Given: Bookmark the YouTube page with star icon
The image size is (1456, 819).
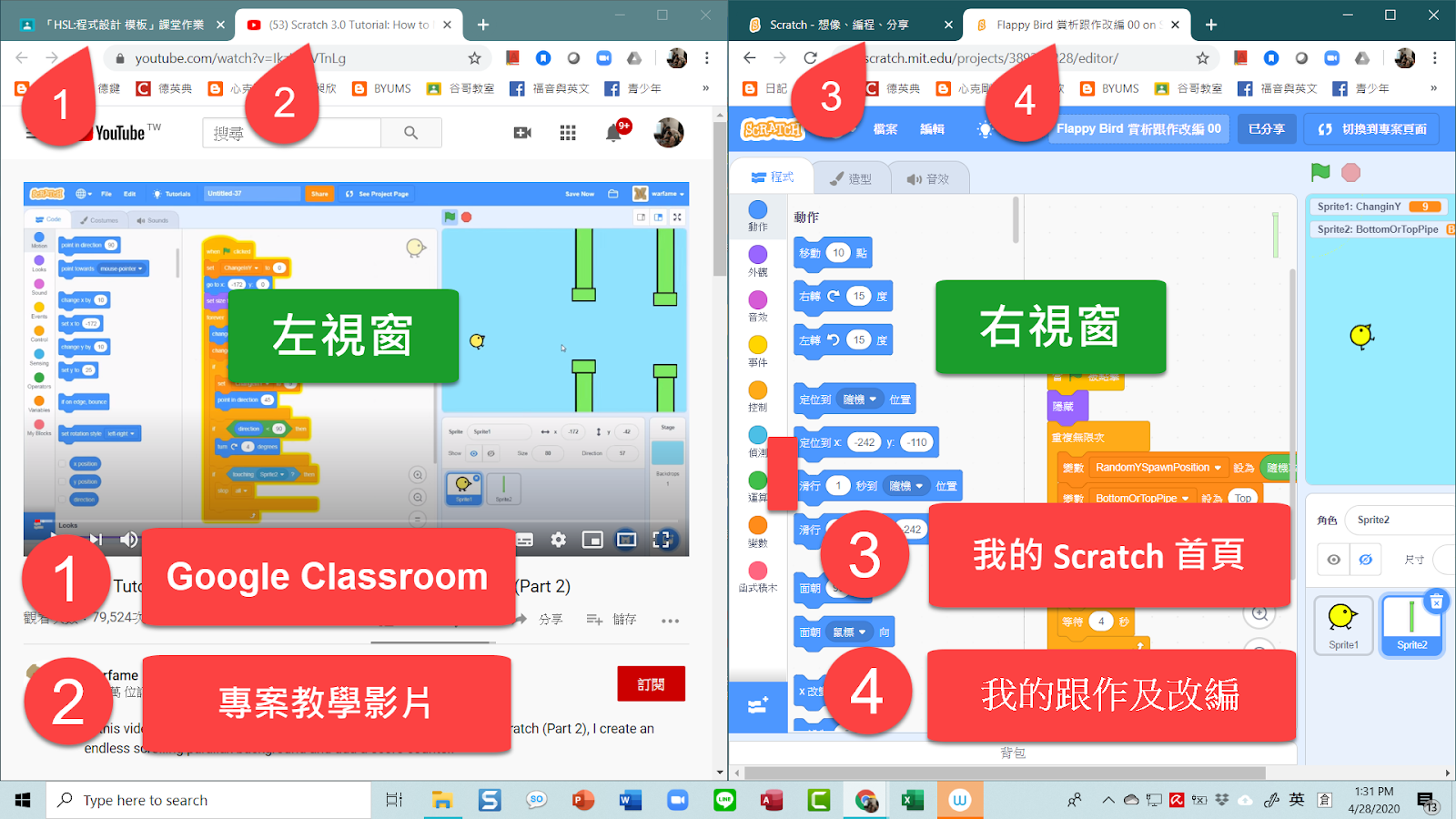Looking at the screenshot, I should [474, 58].
